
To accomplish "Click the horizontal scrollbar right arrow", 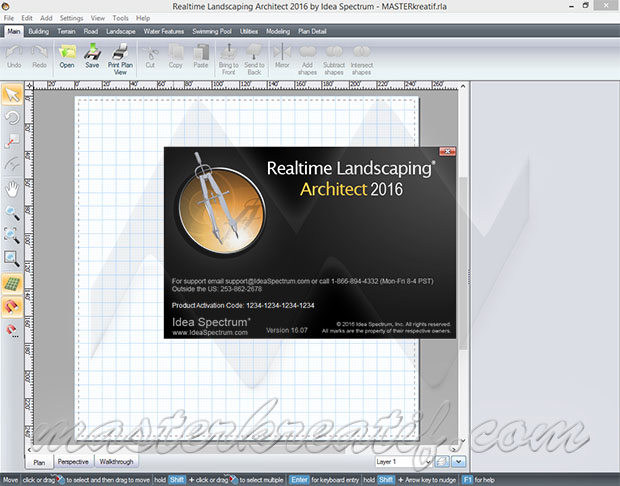I will tap(454, 449).
